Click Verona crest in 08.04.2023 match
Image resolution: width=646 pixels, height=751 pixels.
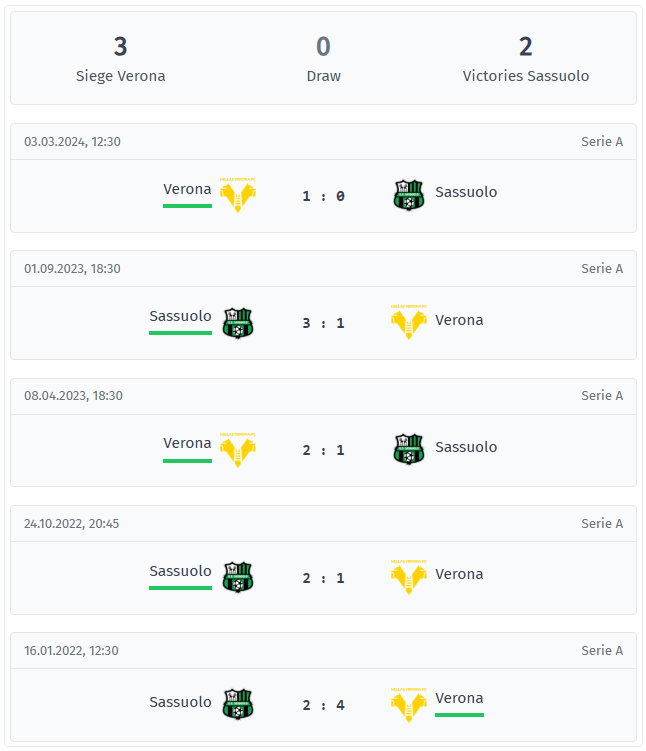(238, 450)
